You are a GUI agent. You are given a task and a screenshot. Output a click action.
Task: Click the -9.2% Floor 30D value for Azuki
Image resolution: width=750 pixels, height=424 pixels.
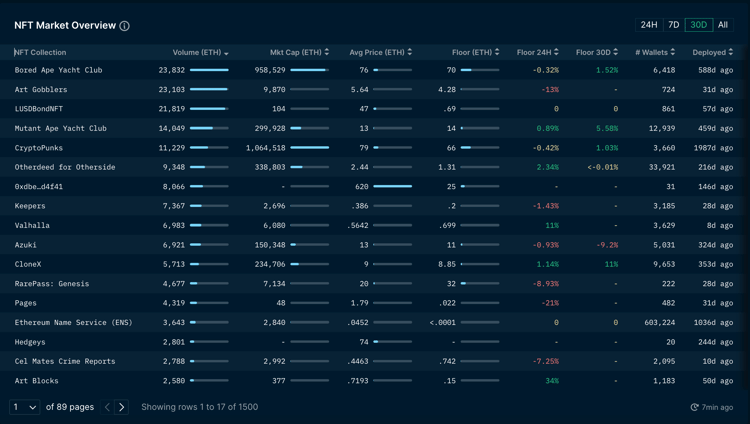607,245
